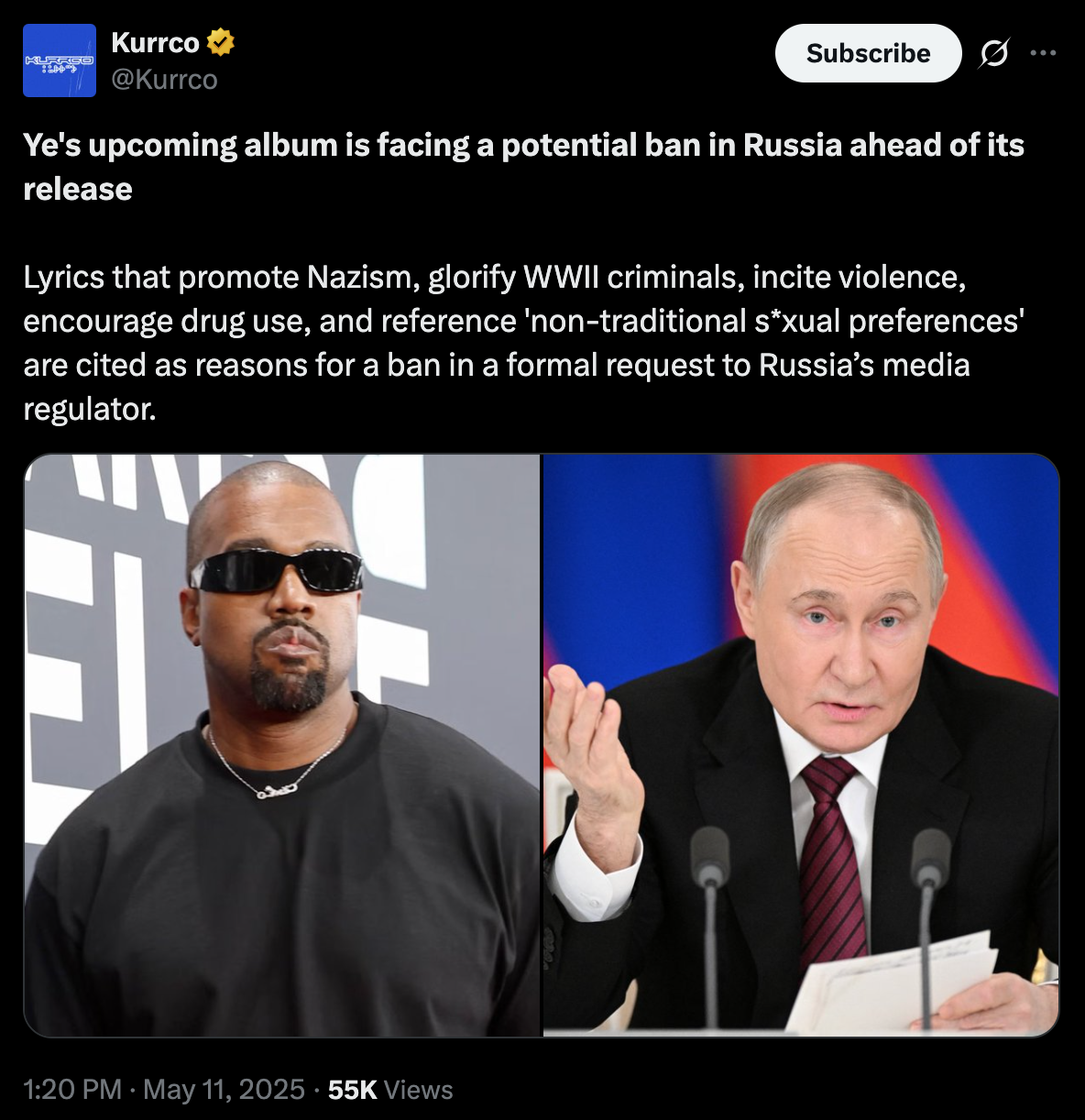Subscribe to Kurrco with the Subscribe button
Screen dimensions: 1085x1120
tap(868, 53)
